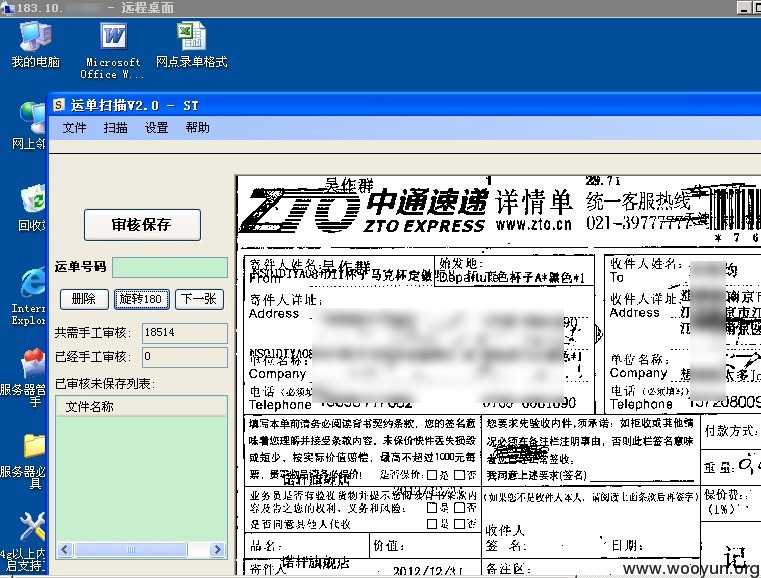Open the 帮助 menu

[198, 128]
